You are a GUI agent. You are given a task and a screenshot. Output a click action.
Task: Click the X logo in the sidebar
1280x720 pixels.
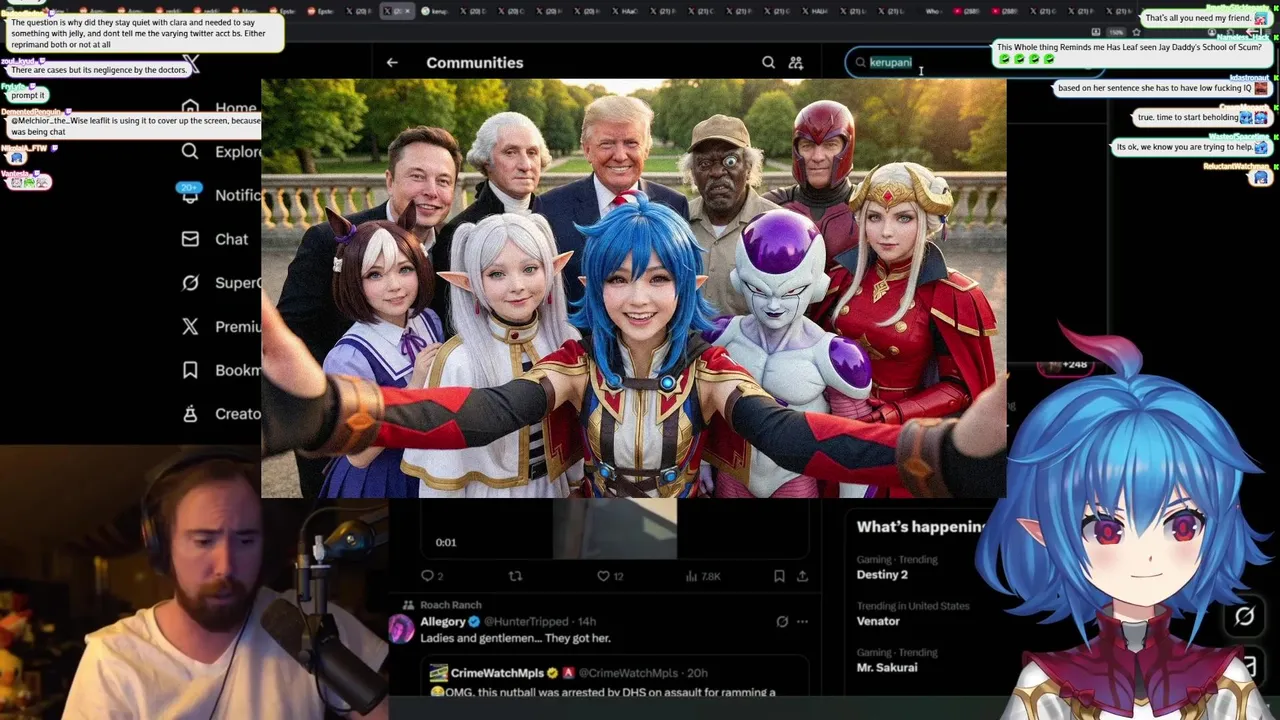(x=192, y=65)
